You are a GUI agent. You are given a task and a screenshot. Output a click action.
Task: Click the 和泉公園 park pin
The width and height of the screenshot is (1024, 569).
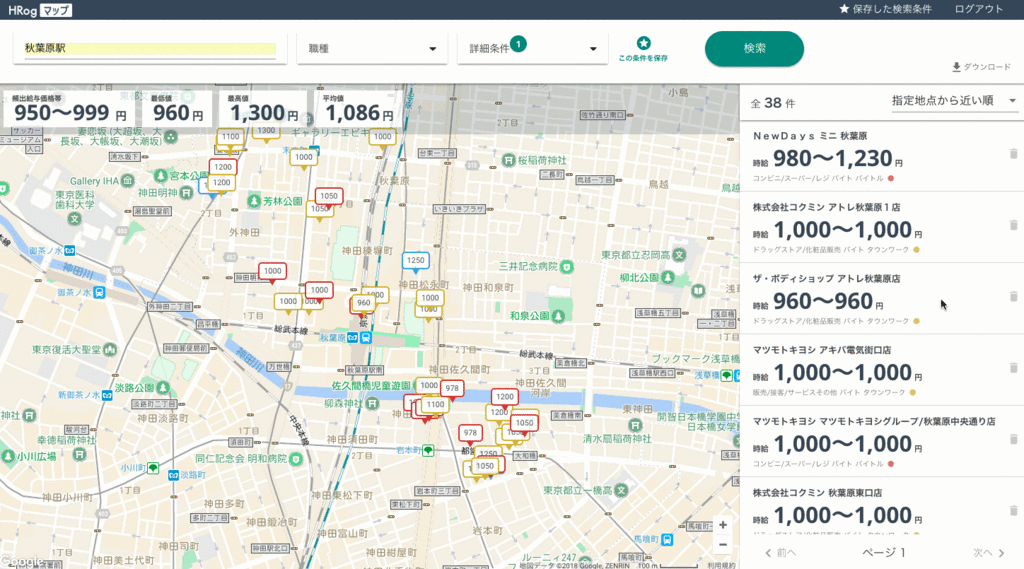[x=558, y=316]
